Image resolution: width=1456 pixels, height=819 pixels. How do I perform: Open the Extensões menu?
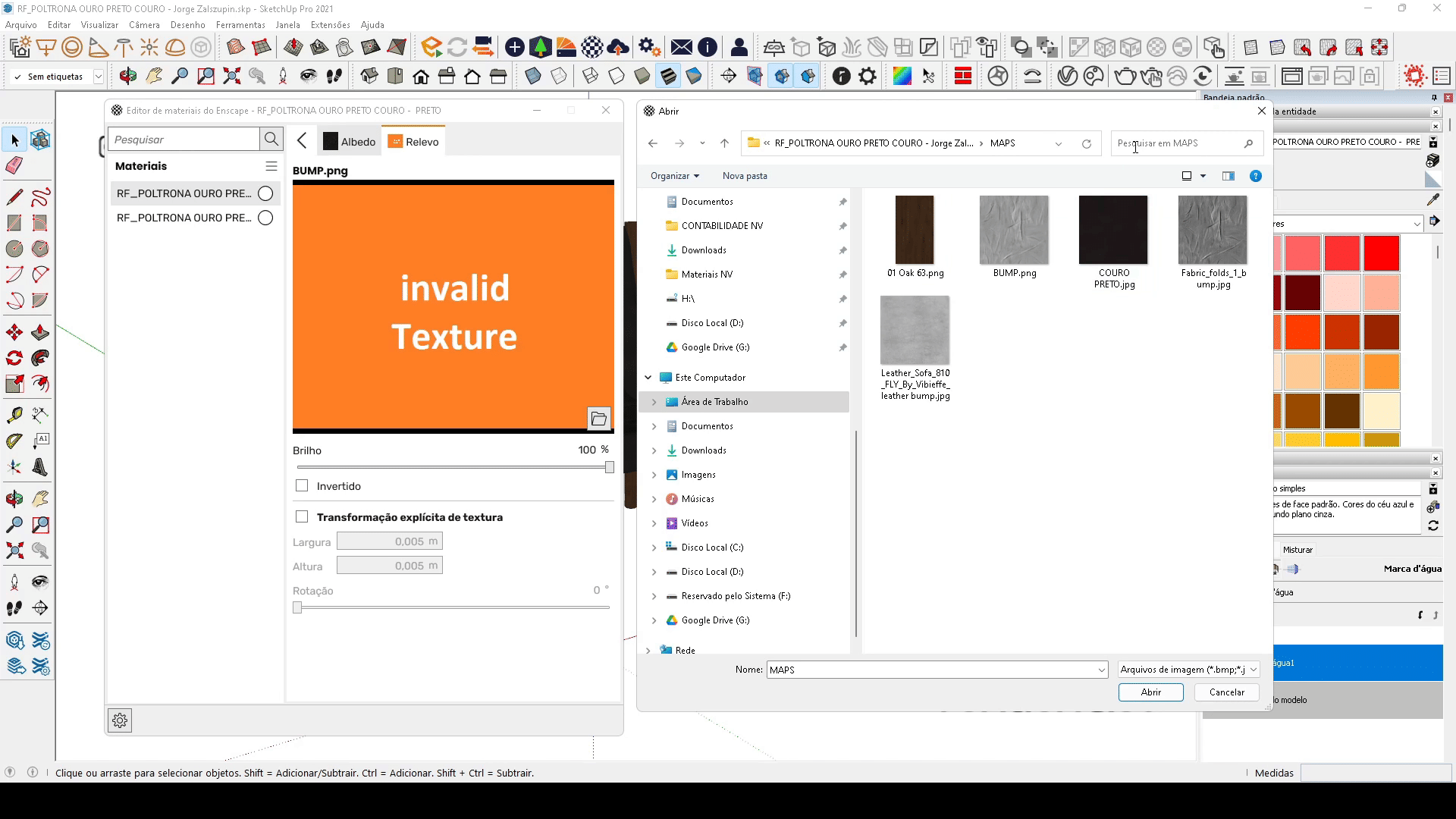(x=330, y=24)
